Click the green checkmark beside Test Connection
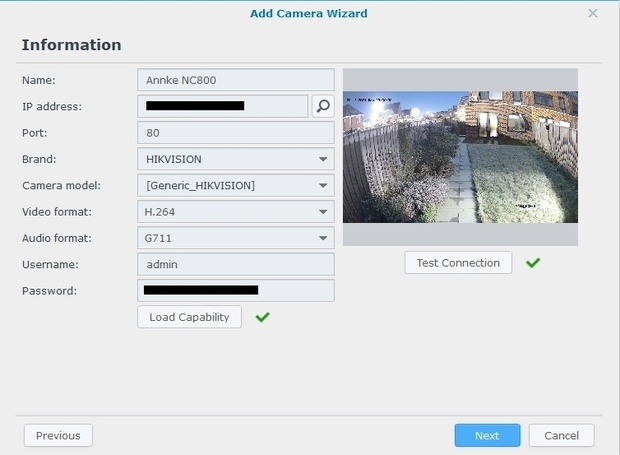The image size is (620, 455). click(x=533, y=263)
